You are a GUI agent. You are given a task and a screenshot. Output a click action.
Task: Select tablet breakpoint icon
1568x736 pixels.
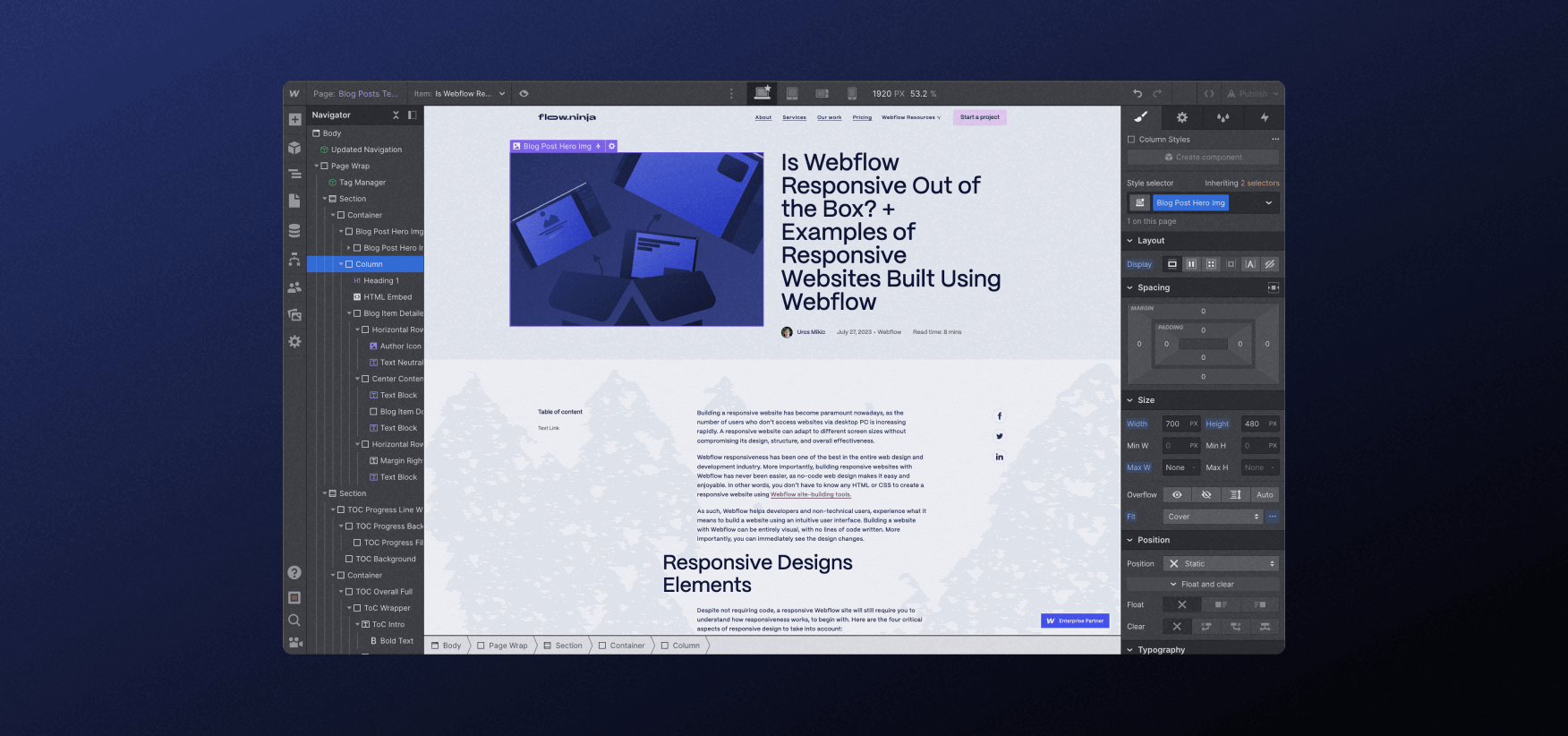(792, 93)
